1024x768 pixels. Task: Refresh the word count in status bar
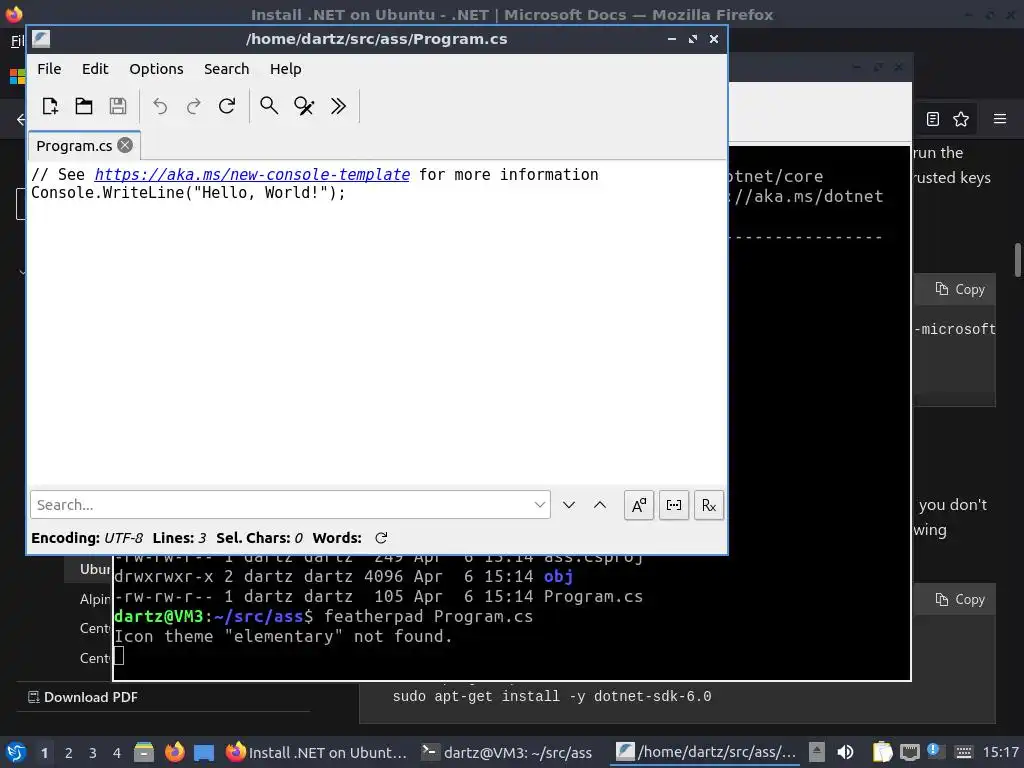point(381,537)
